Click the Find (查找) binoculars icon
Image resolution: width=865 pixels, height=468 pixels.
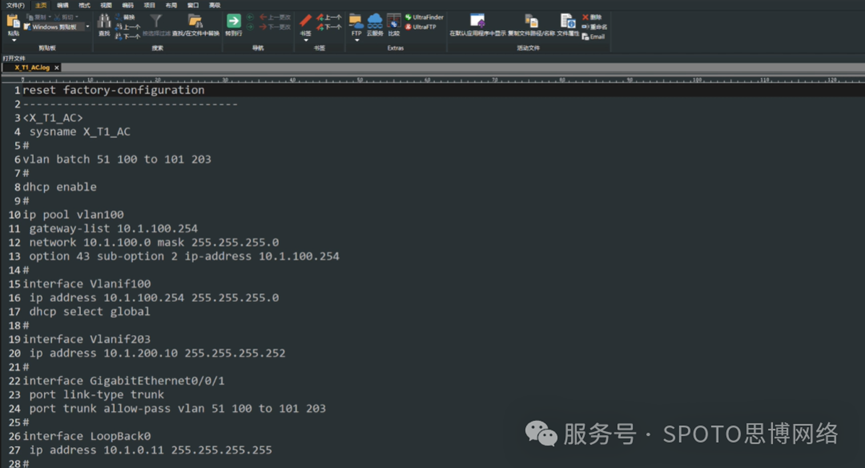(x=104, y=21)
